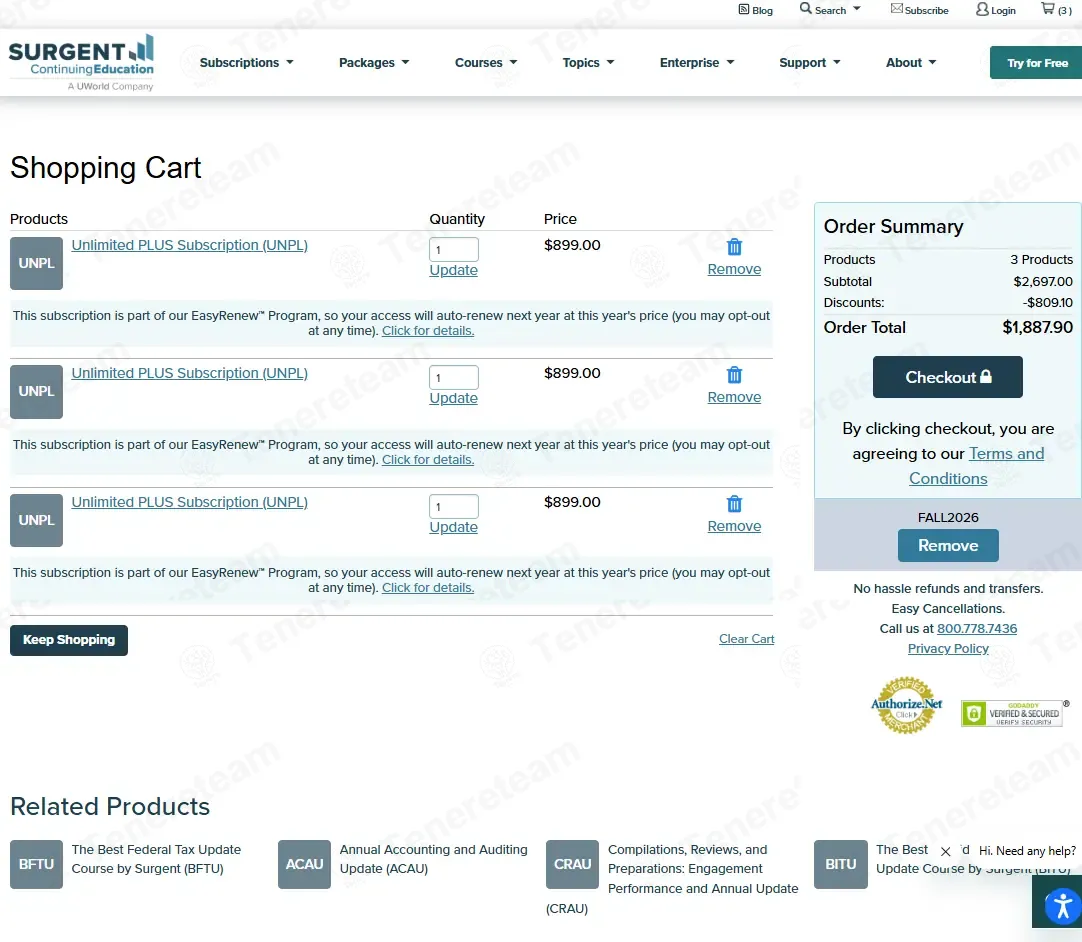Open the Blog link in top bar
The height and width of the screenshot is (942, 1082).
[756, 10]
